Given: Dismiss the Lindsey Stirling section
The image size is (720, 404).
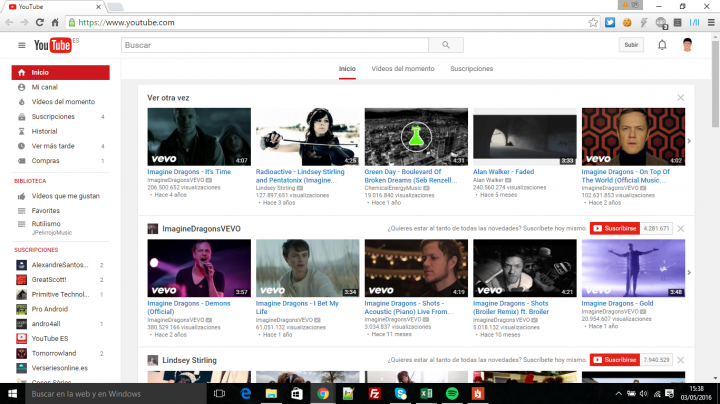Looking at the screenshot, I should click(x=681, y=360).
